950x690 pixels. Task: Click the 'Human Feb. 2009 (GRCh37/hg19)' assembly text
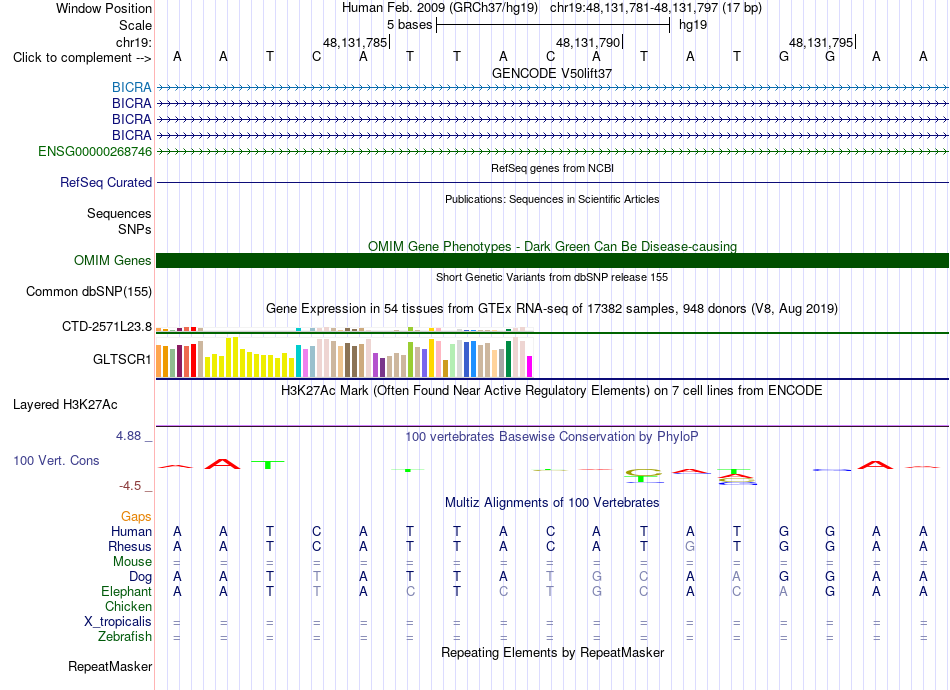coord(440,8)
